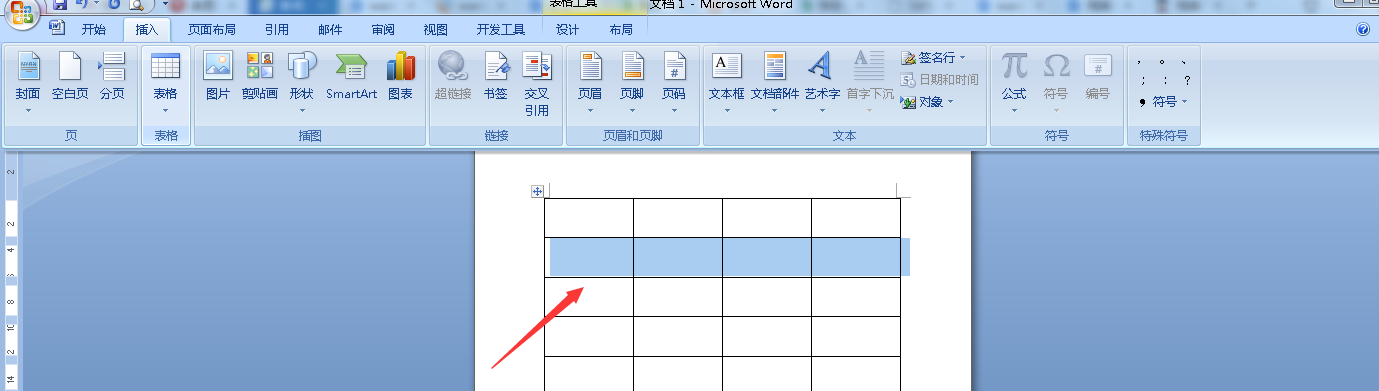Viewport: 1379px width, 391px height.
Task: Add a bookmark with 书签
Action: (x=496, y=77)
